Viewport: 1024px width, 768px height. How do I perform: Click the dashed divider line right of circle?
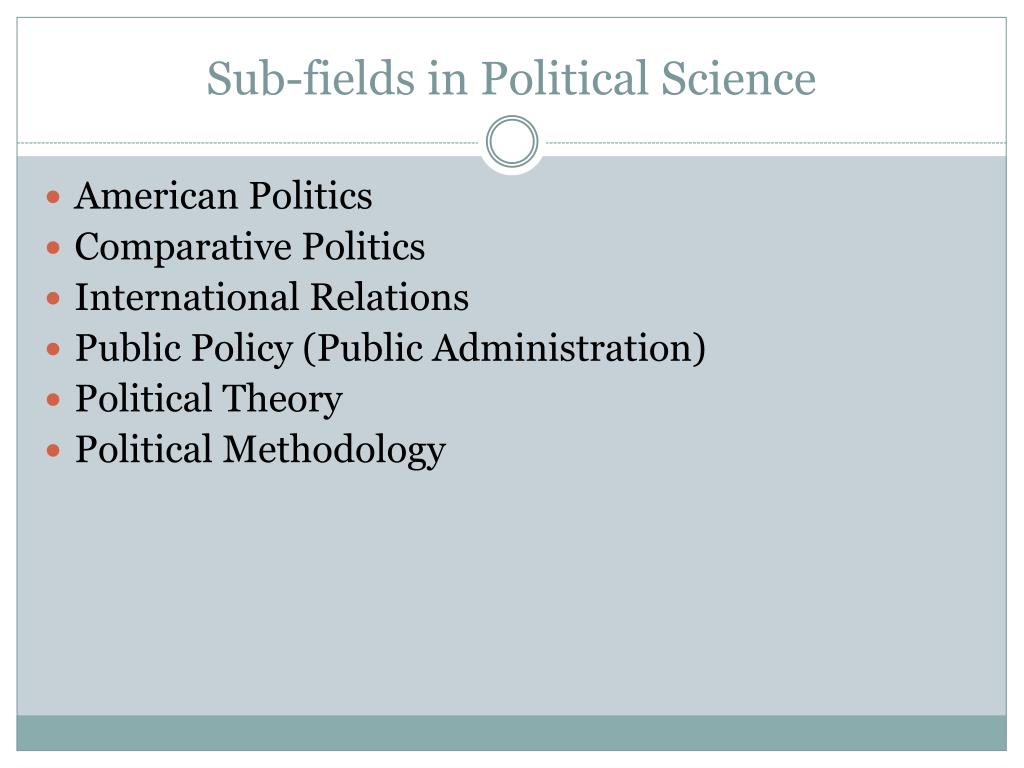pos(773,142)
